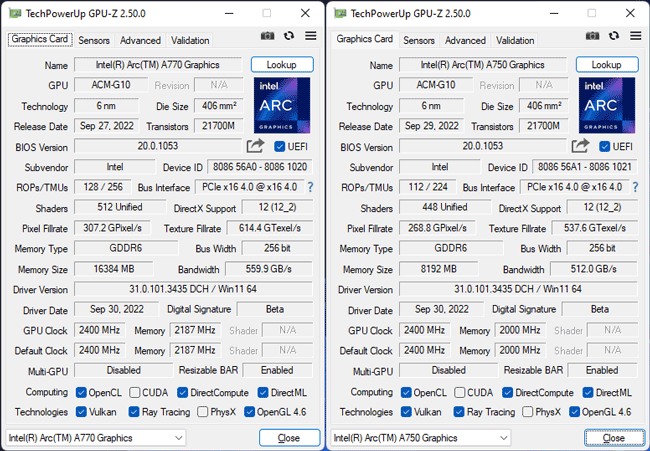Switch to Sensors tab in A770 window
The width and height of the screenshot is (650, 451).
[x=94, y=41]
